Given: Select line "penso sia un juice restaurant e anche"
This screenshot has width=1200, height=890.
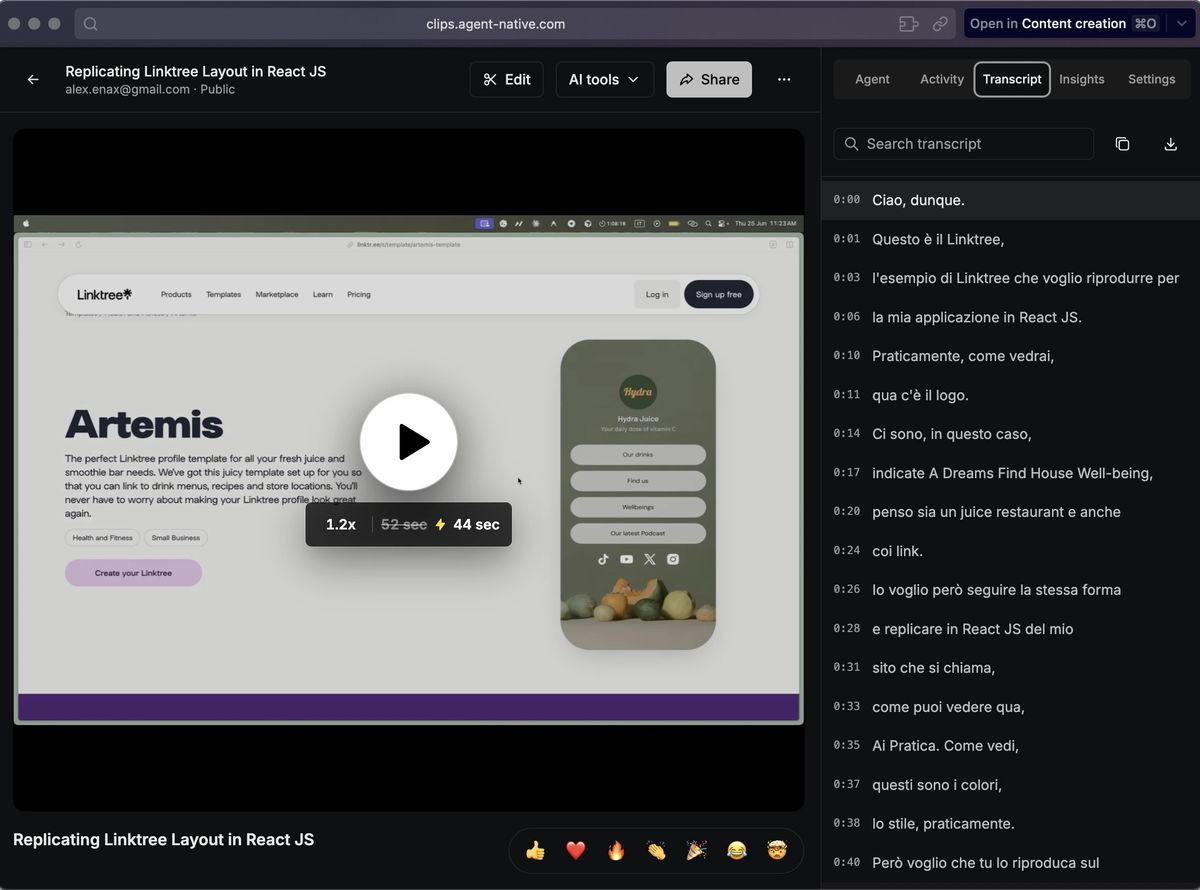Looking at the screenshot, I should pyautogui.click(x=1010, y=512).
